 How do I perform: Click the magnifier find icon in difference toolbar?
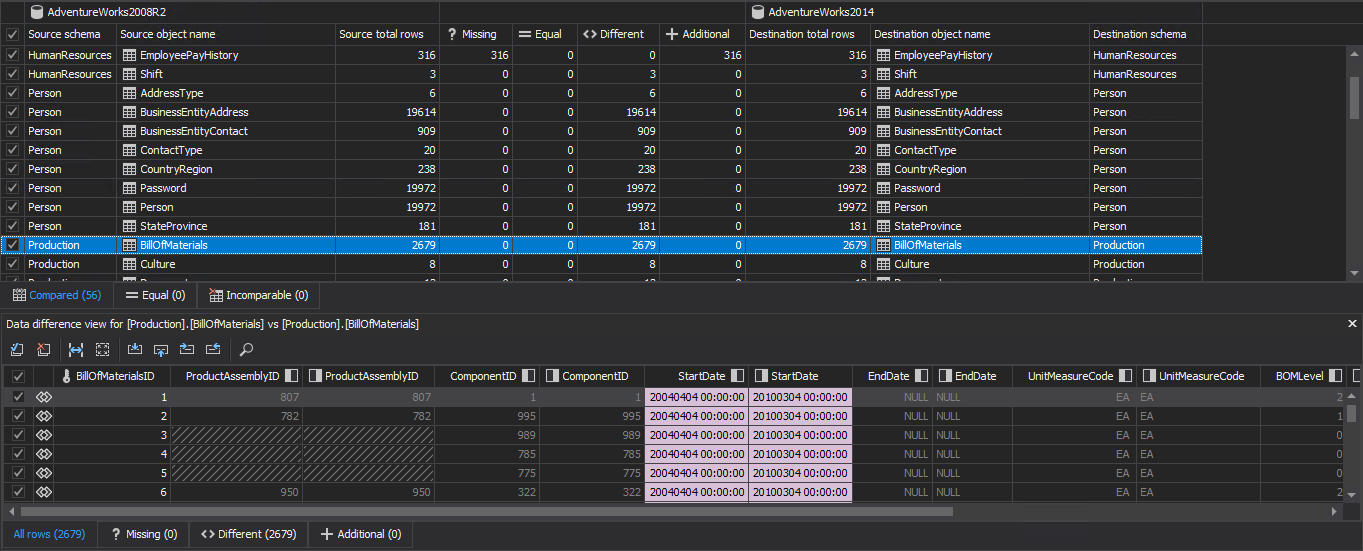pos(246,350)
